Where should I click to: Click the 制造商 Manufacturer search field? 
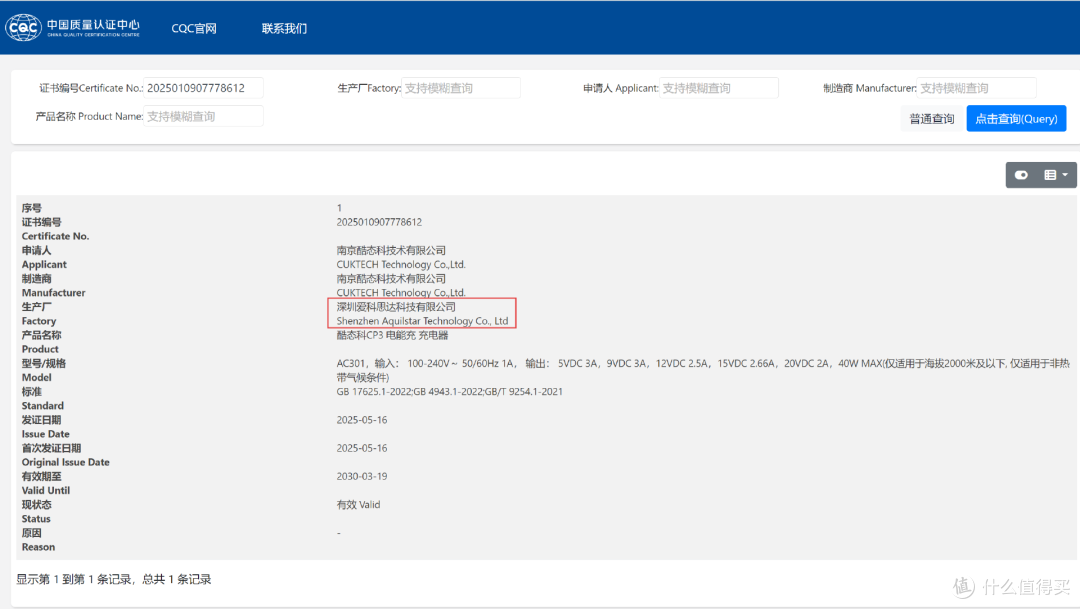tap(977, 88)
